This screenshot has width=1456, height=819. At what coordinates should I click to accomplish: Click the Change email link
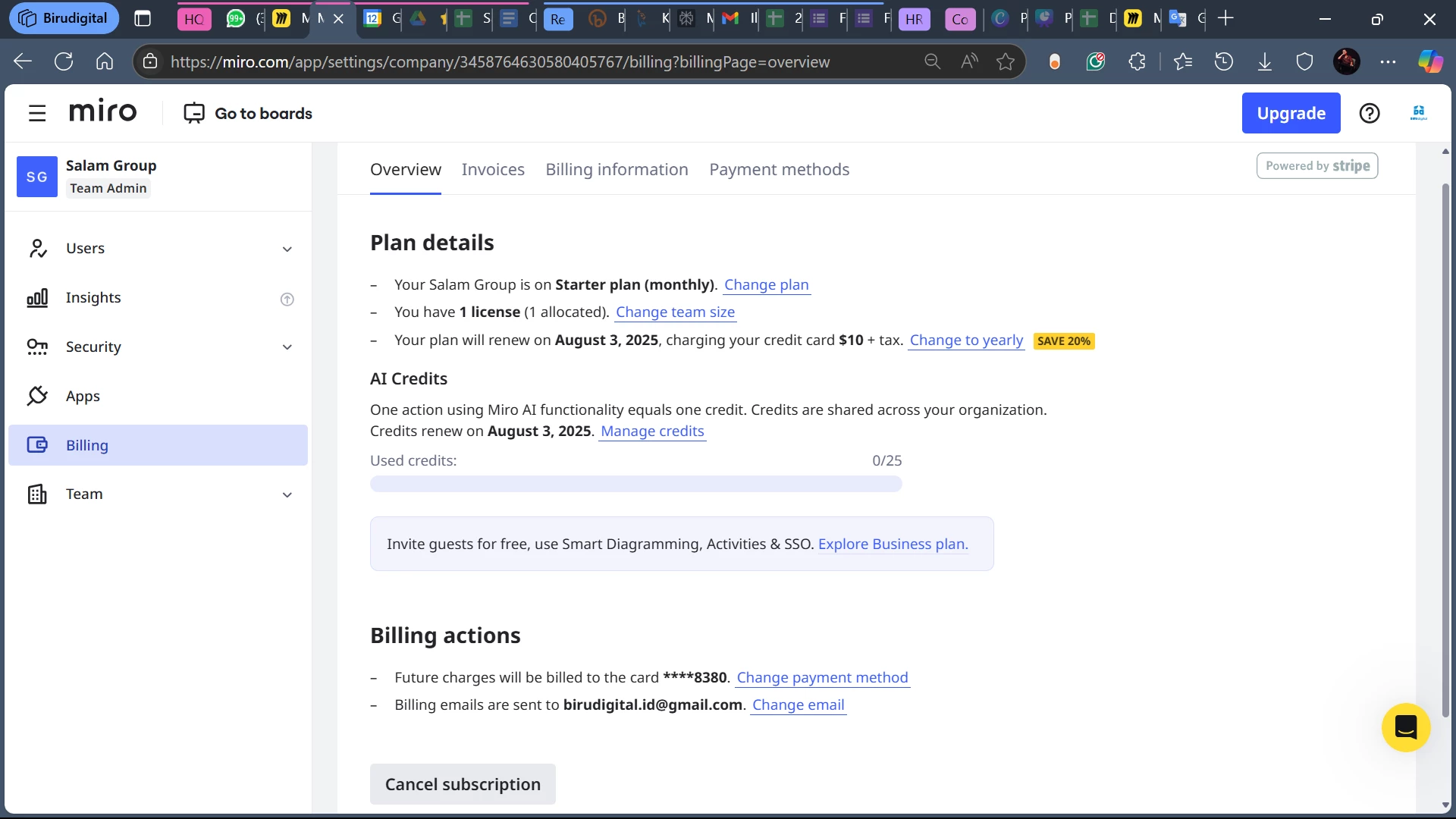coord(798,705)
